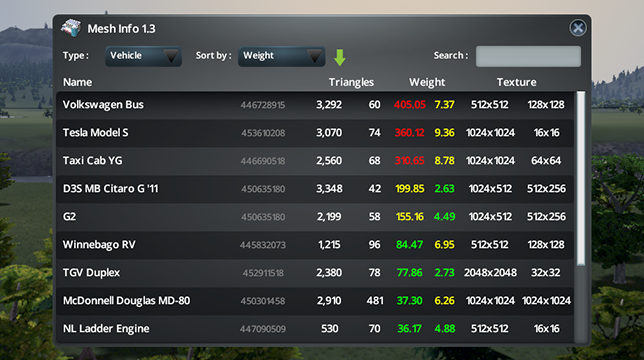This screenshot has width=644, height=360.
Task: Click the Triangles column header
Action: pyautogui.click(x=351, y=82)
